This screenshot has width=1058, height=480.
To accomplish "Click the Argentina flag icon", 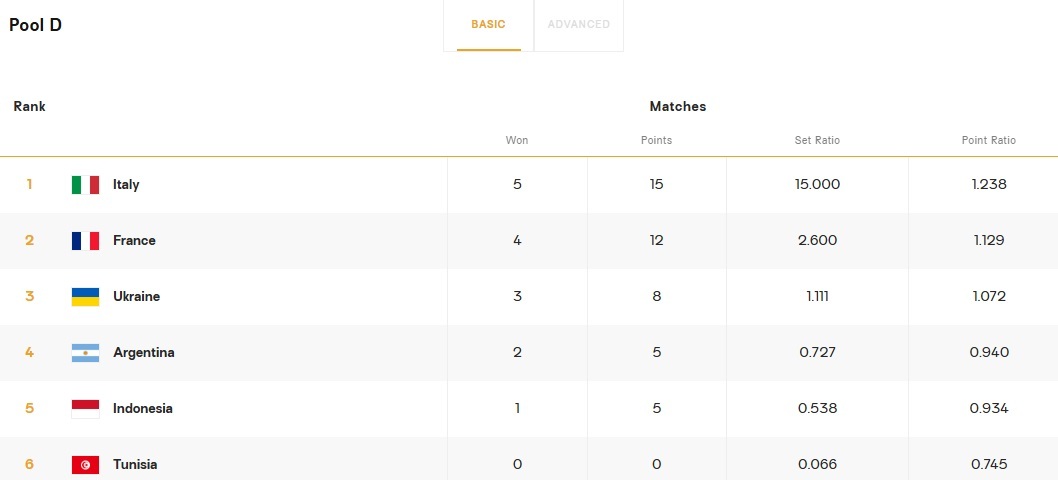I will [85, 353].
